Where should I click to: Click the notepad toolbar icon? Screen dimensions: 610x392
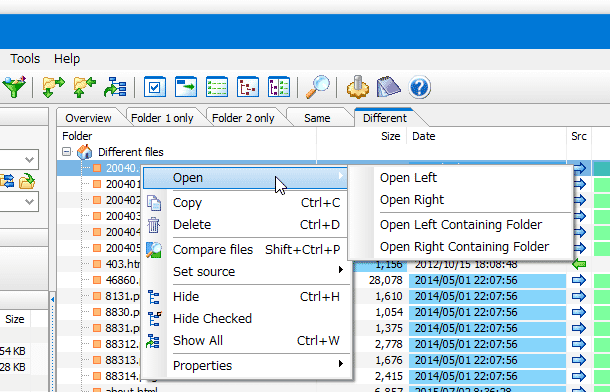tap(389, 87)
